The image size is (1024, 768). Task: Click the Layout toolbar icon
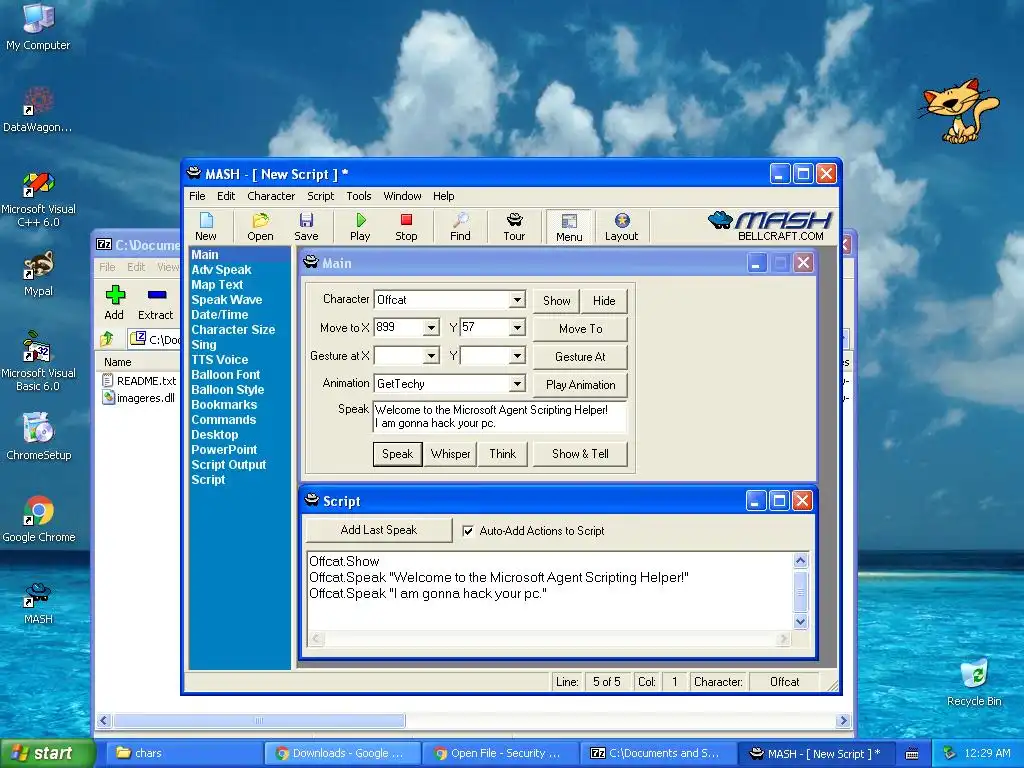(621, 227)
